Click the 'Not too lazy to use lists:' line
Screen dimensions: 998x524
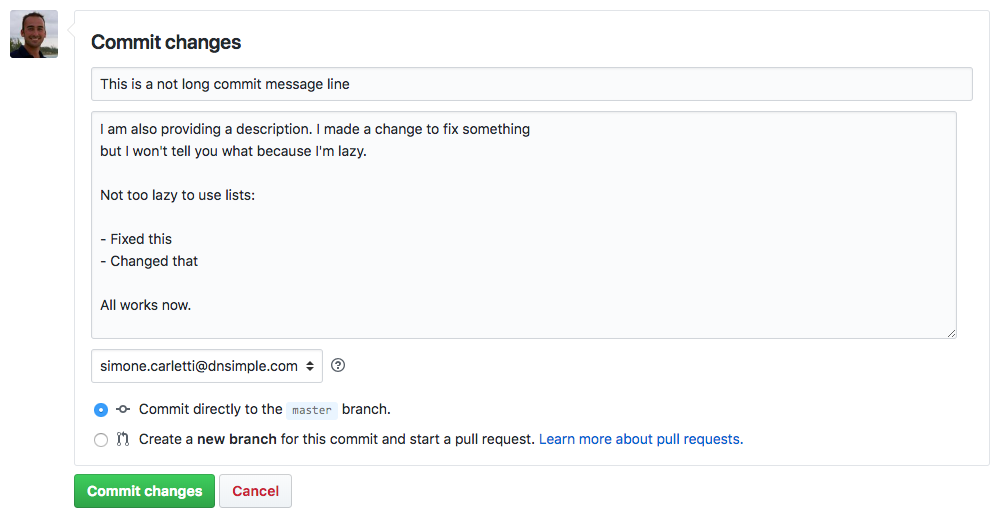178,195
